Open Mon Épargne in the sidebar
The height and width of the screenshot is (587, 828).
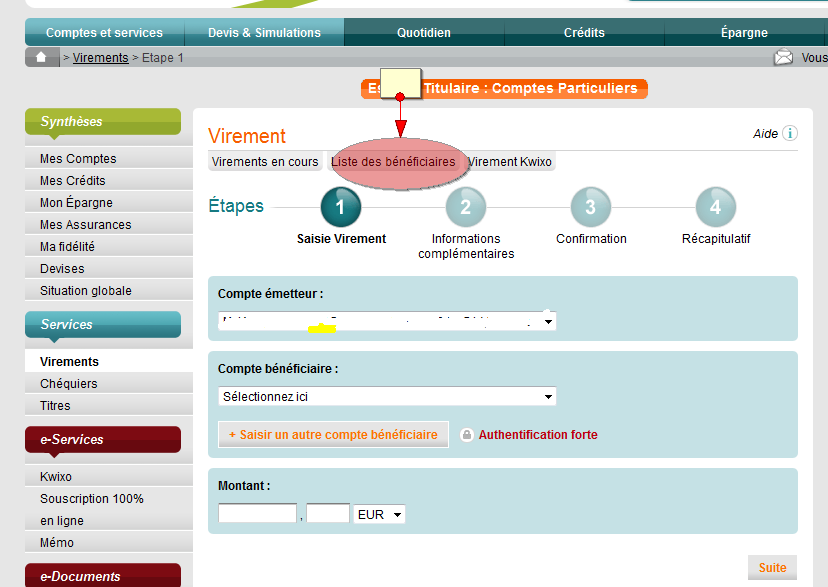pos(109,203)
